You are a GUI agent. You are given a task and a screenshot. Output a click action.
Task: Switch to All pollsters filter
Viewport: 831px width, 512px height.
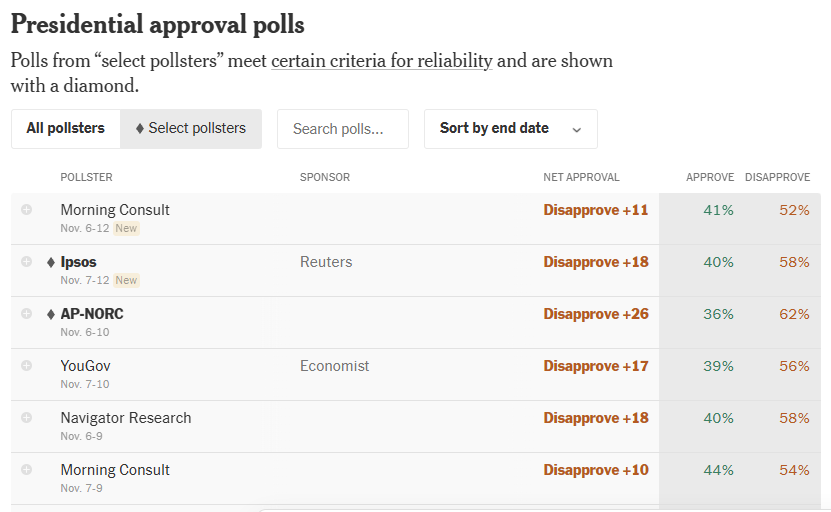(x=66, y=128)
